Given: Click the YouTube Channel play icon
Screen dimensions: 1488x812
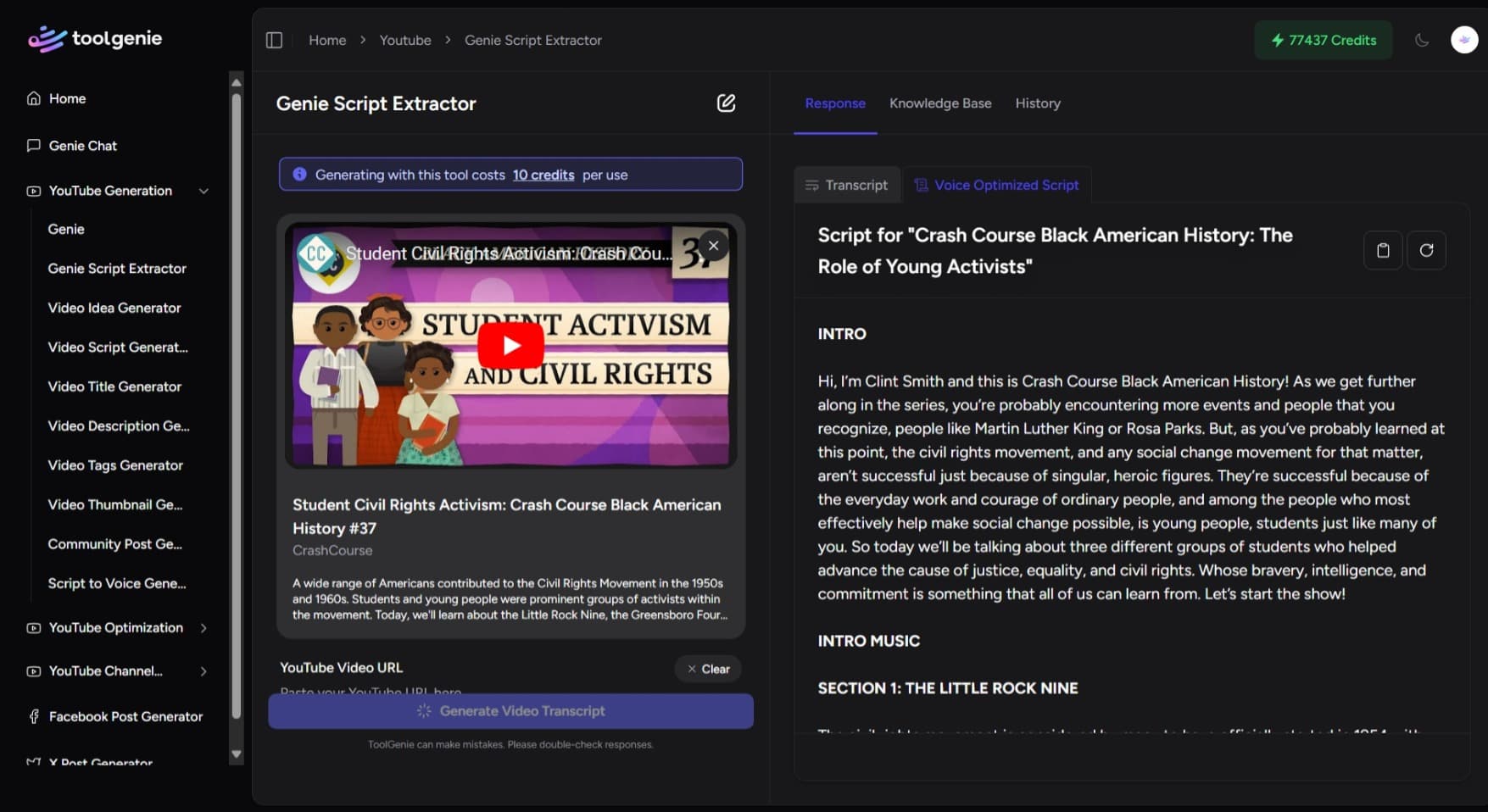Looking at the screenshot, I should click(34, 671).
